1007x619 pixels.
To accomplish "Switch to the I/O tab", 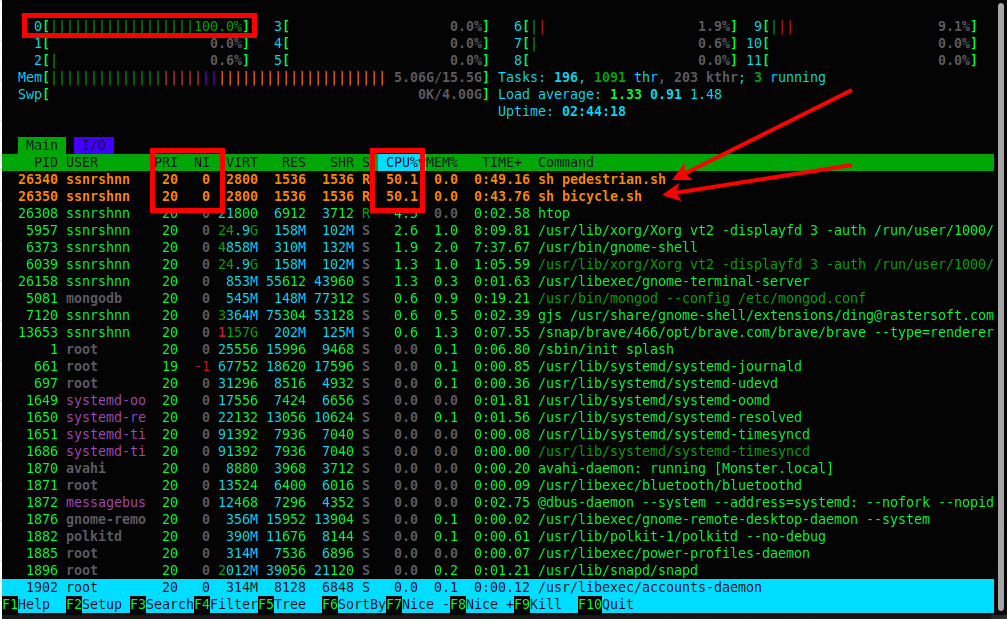I will pyautogui.click(x=94, y=144).
